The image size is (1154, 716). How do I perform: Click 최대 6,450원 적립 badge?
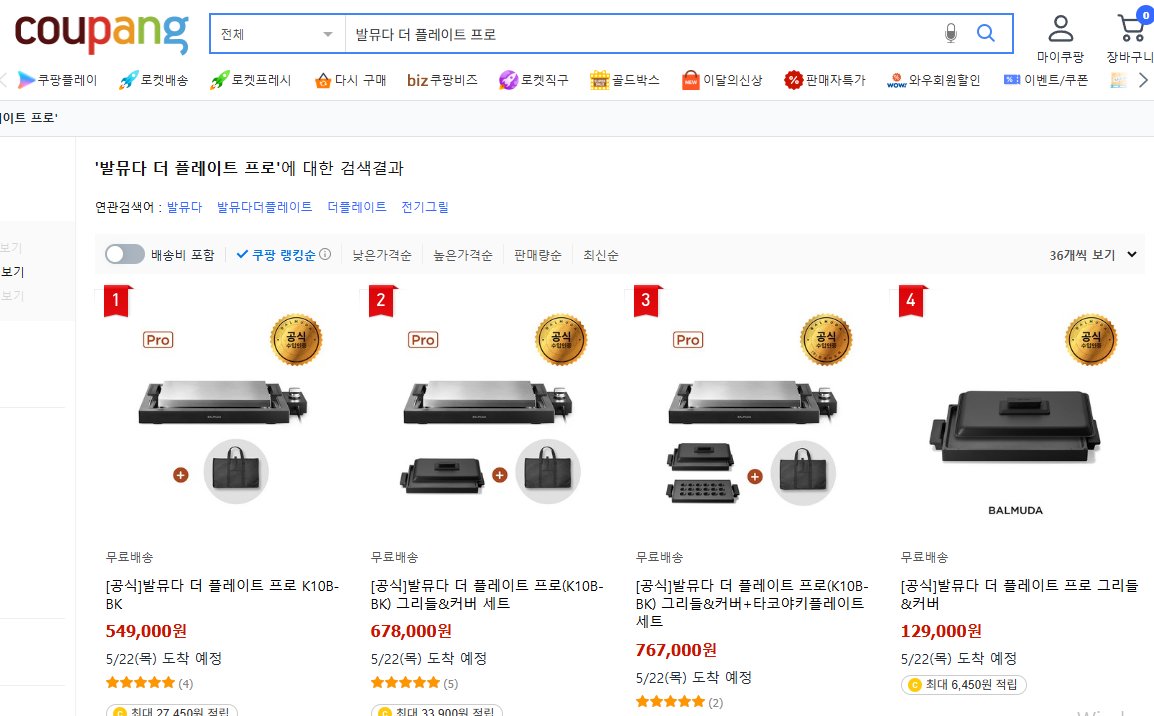(x=963, y=684)
